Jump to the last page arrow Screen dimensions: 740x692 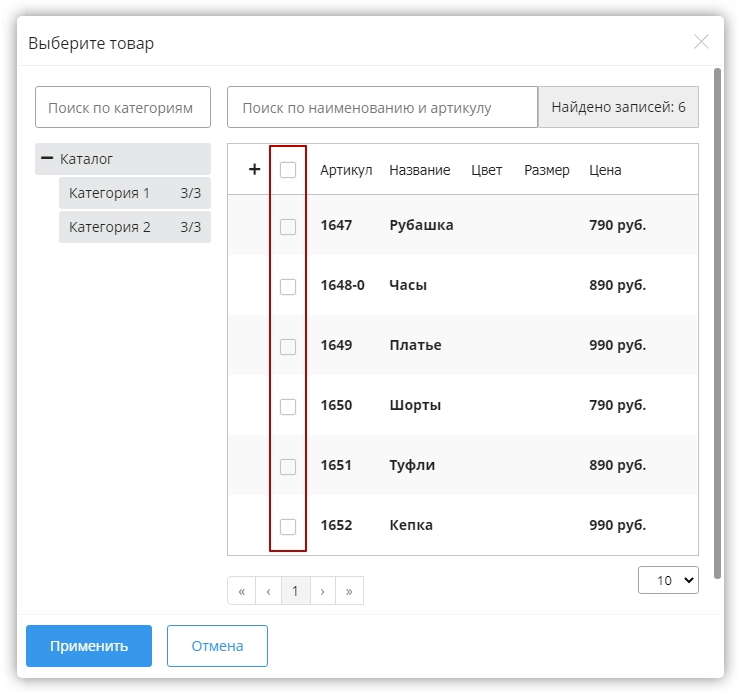coord(349,591)
